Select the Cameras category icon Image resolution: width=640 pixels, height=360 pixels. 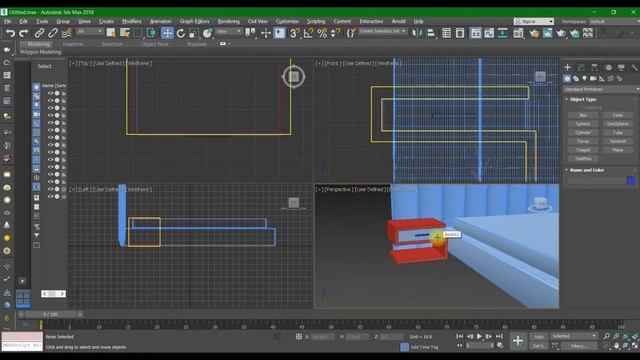pyautogui.click(x=593, y=78)
